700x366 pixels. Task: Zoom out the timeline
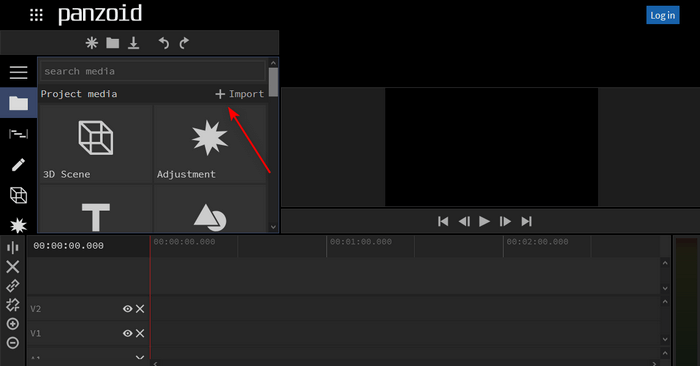(13, 343)
